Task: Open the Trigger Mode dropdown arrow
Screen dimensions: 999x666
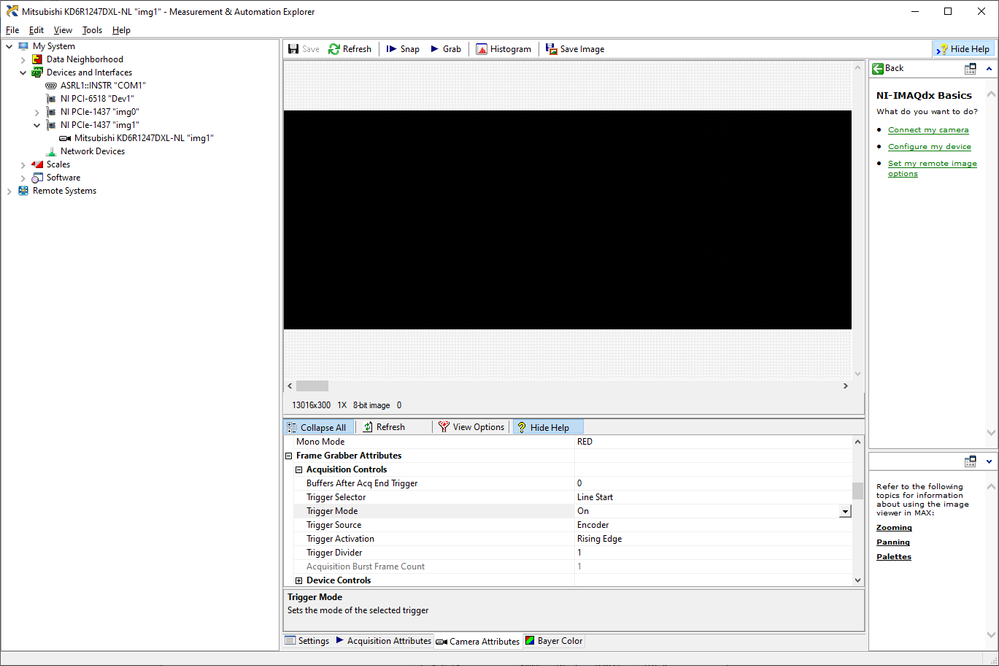Action: coord(845,511)
